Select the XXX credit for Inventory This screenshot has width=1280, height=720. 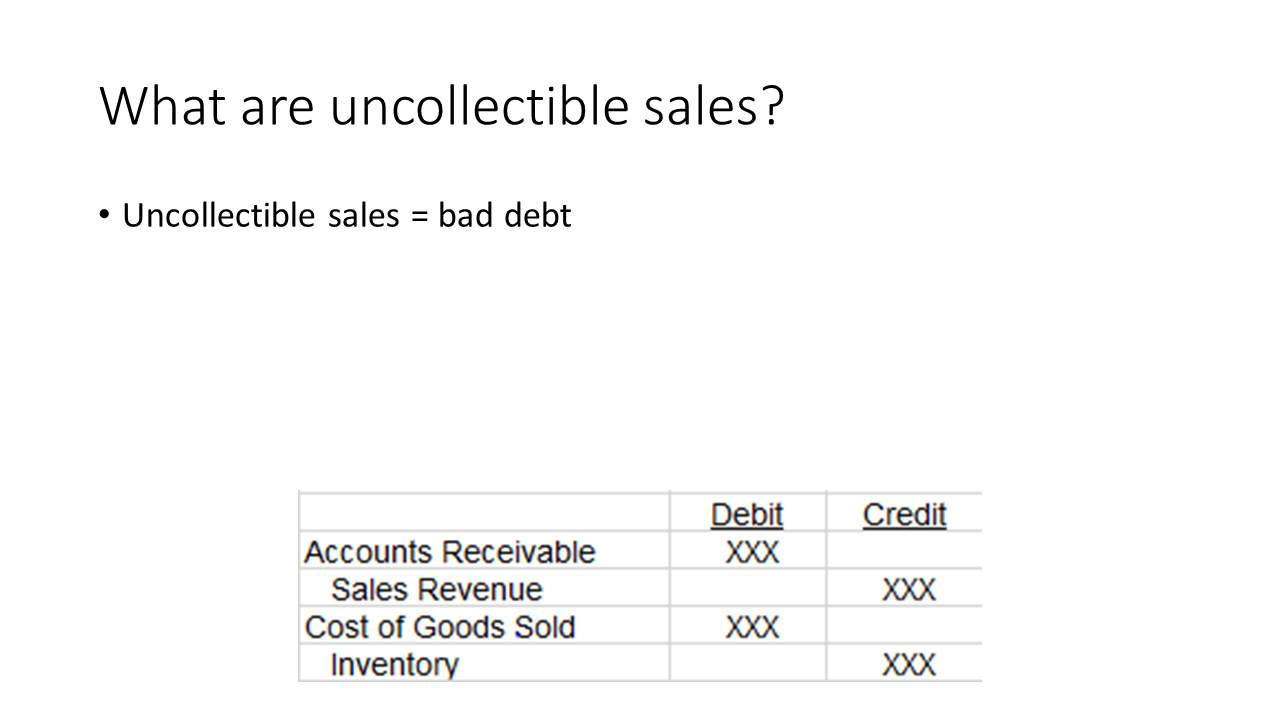point(908,665)
